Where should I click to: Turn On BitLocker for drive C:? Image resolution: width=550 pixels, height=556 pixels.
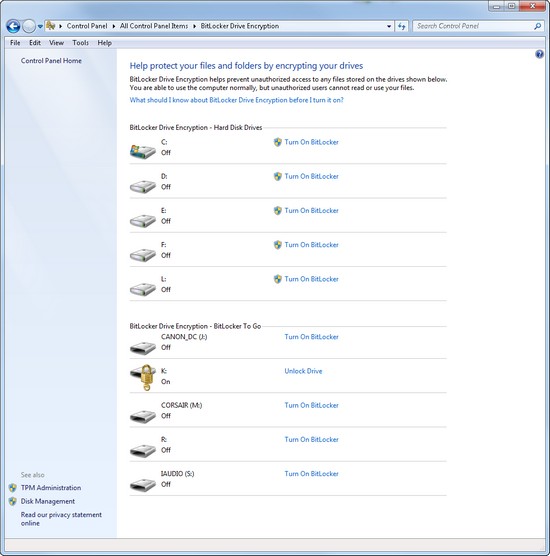click(x=311, y=142)
